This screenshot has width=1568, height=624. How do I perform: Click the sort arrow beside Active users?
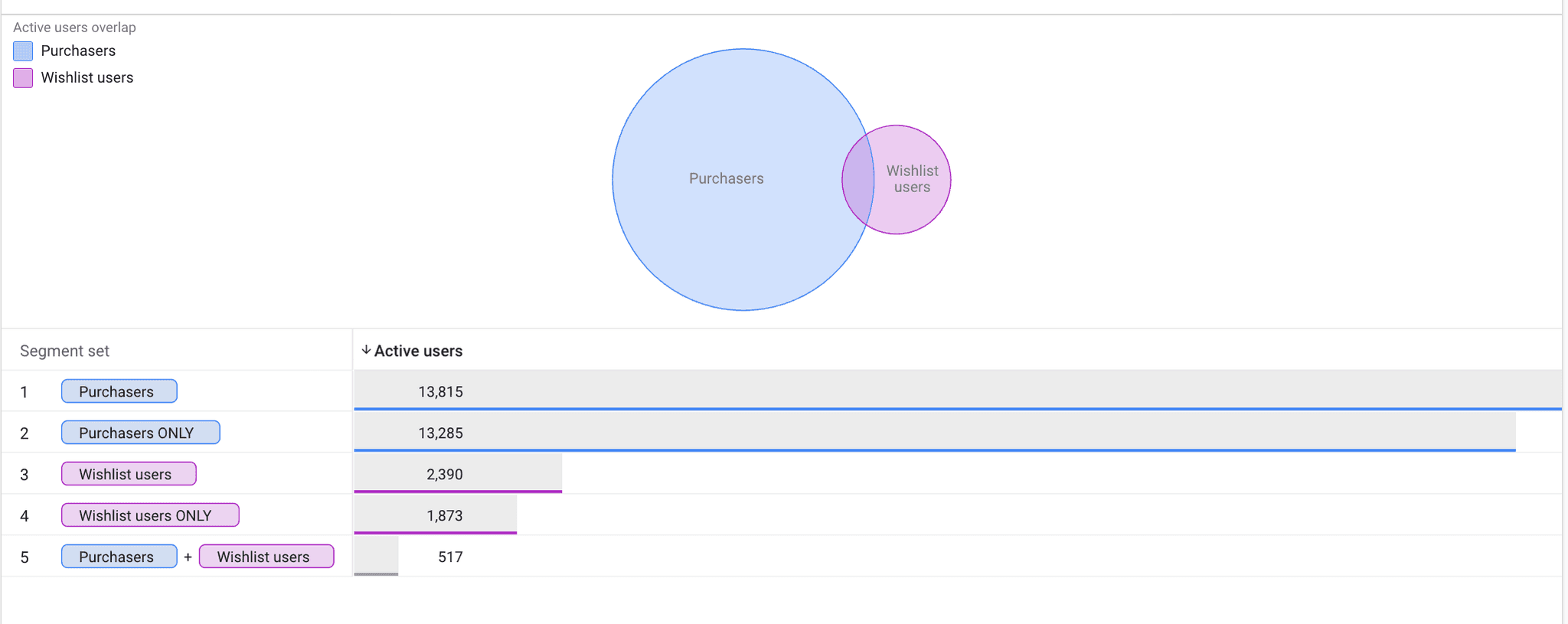pos(366,350)
